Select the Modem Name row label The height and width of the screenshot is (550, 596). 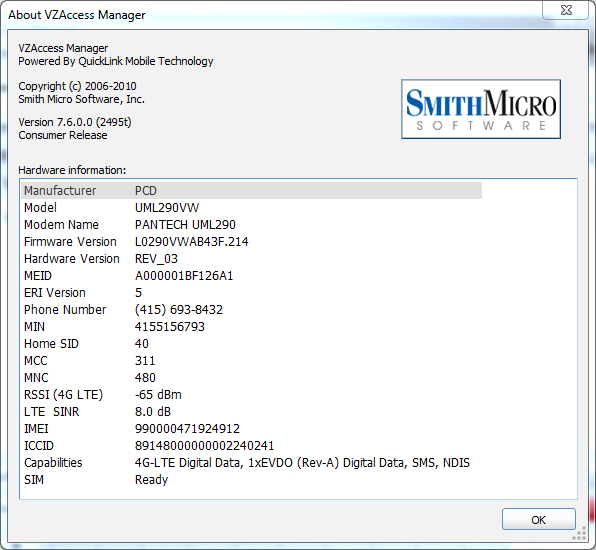(61, 225)
